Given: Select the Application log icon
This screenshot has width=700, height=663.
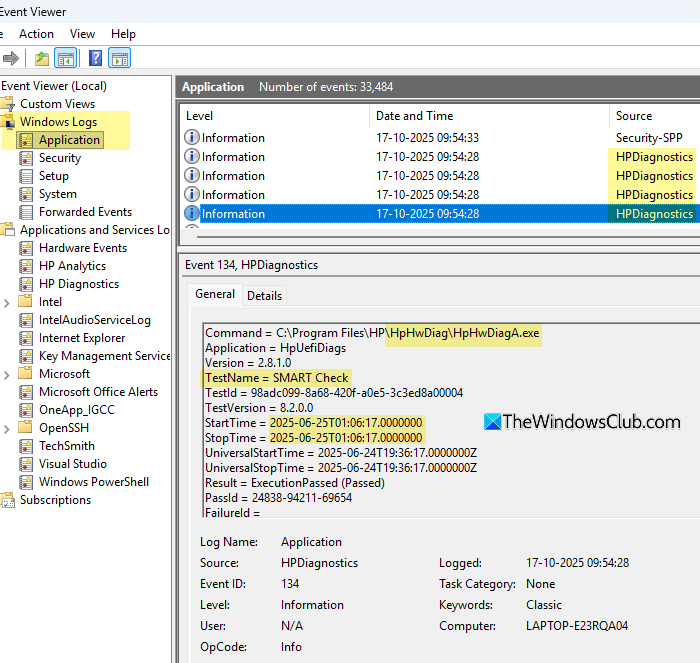Looking at the screenshot, I should coord(26,140).
